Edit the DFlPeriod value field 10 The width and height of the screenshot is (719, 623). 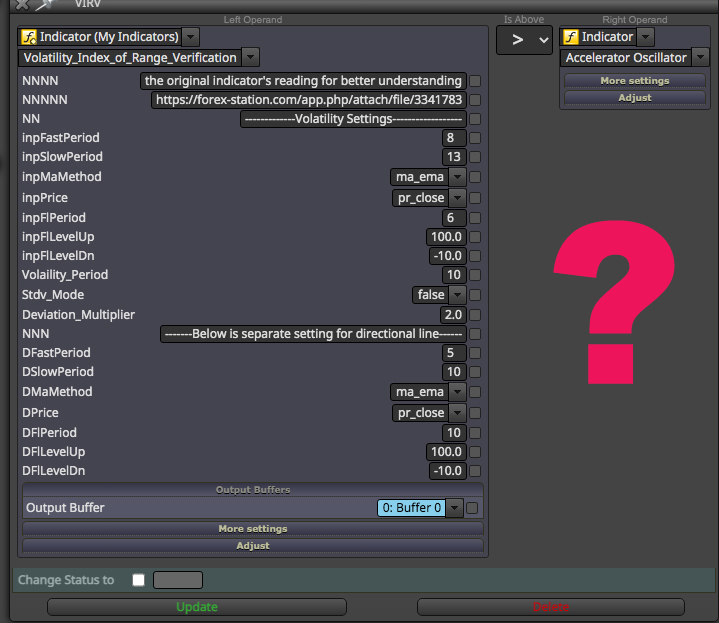(x=454, y=433)
